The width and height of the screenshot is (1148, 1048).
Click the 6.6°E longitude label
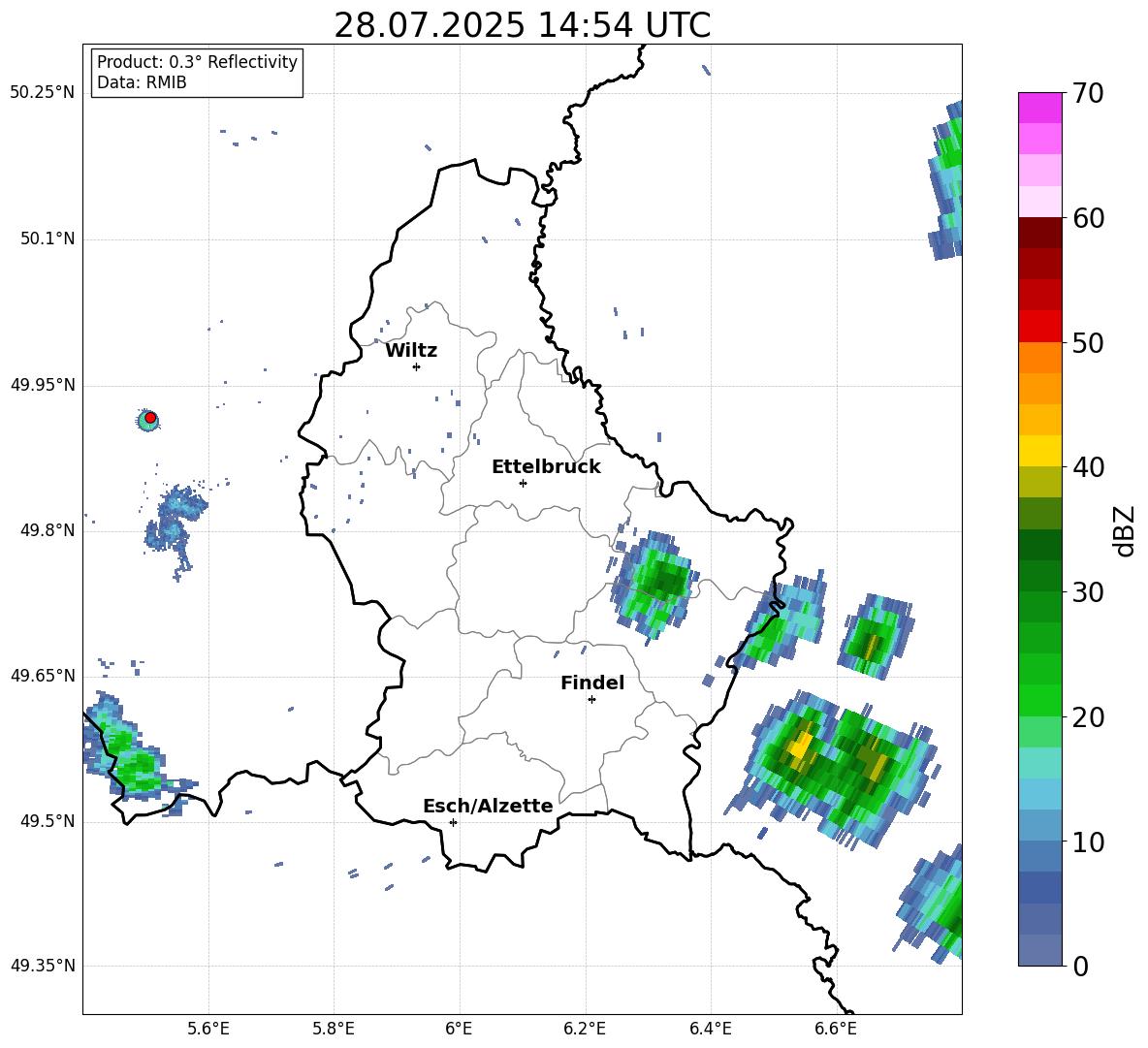(x=836, y=1029)
